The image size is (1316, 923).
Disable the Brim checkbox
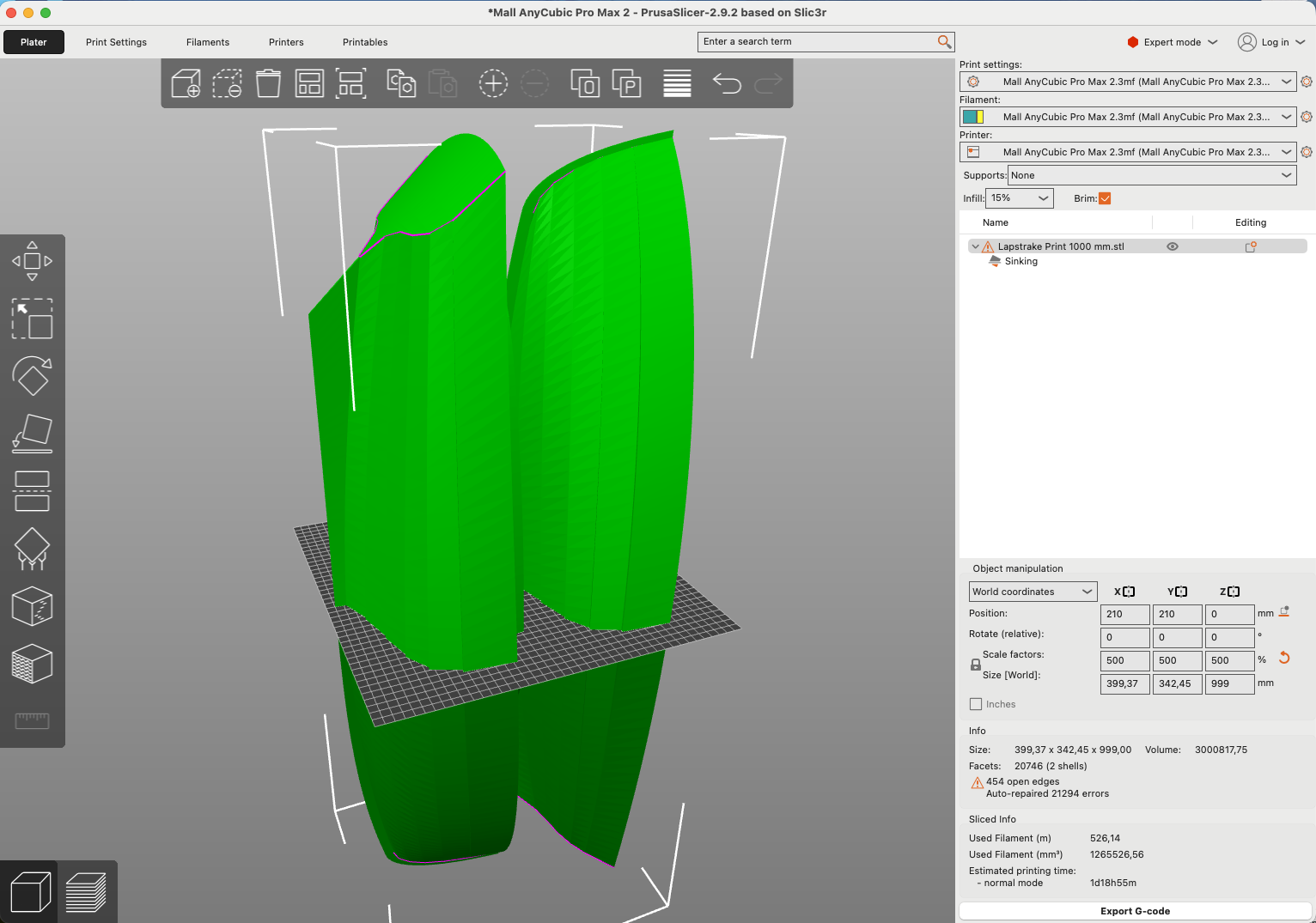[1105, 198]
